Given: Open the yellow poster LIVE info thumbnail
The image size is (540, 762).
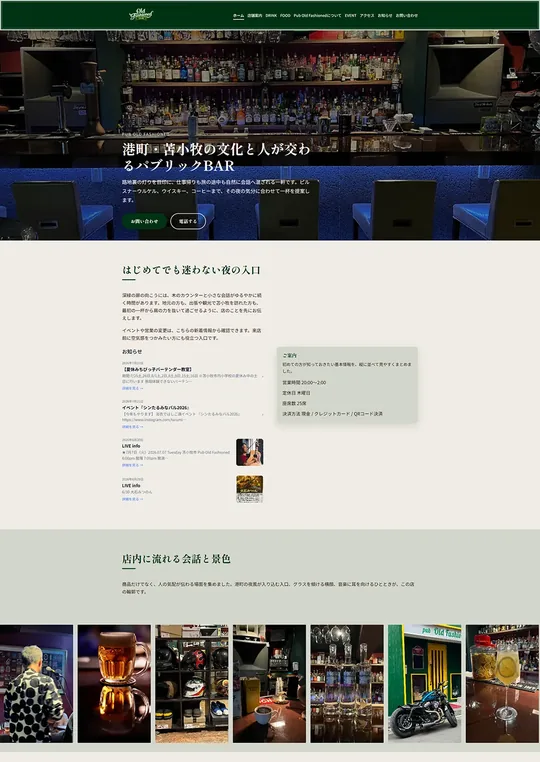Looking at the screenshot, I should (249, 489).
